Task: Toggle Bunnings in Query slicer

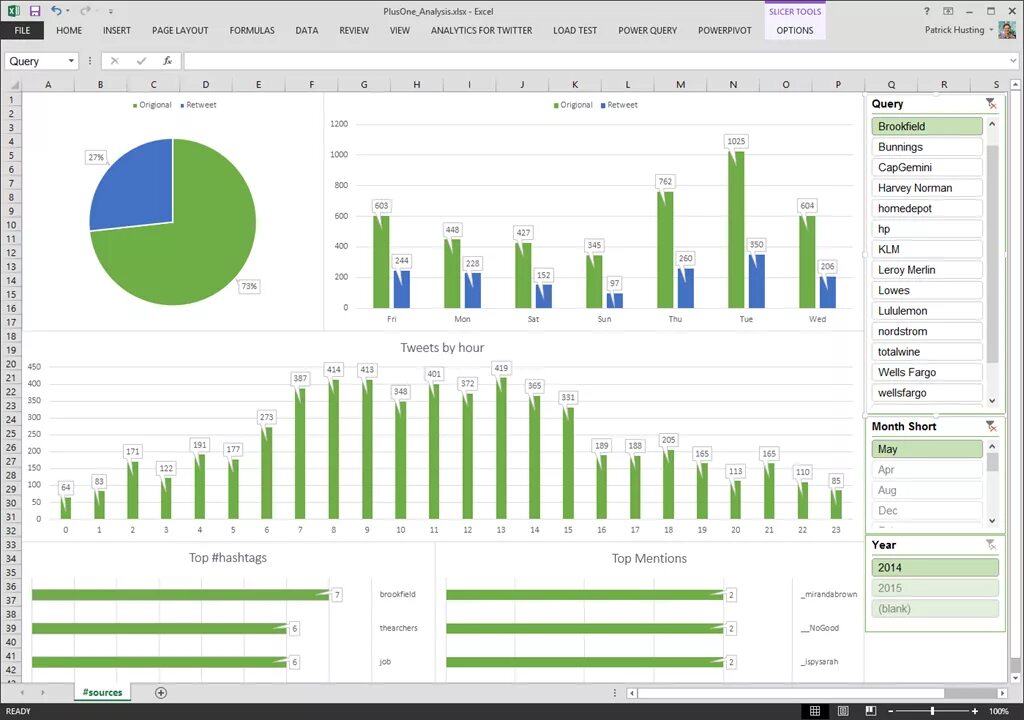Action: 927,147
